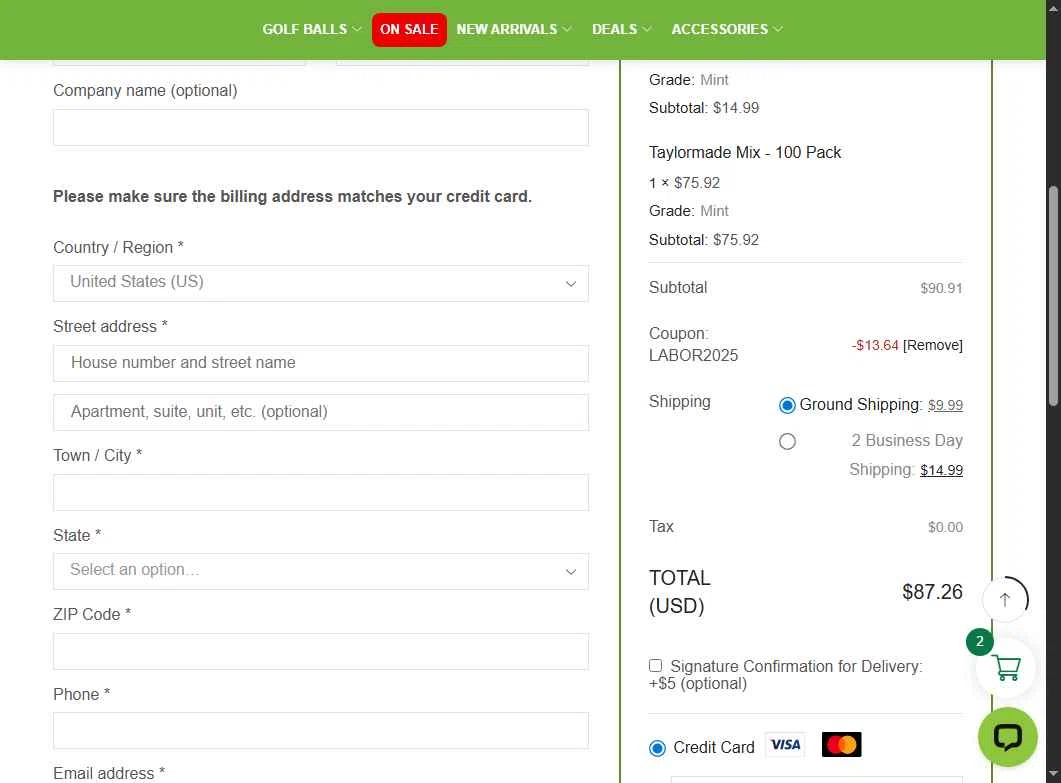The width and height of the screenshot is (1061, 783).
Task: Click the Mastercard logo
Action: (841, 744)
